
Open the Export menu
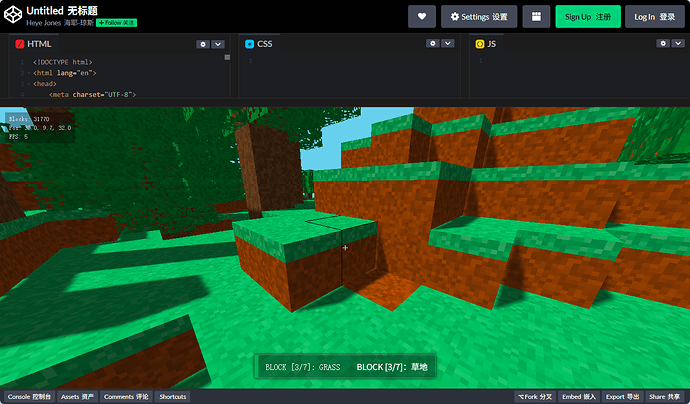pyautogui.click(x=622, y=397)
